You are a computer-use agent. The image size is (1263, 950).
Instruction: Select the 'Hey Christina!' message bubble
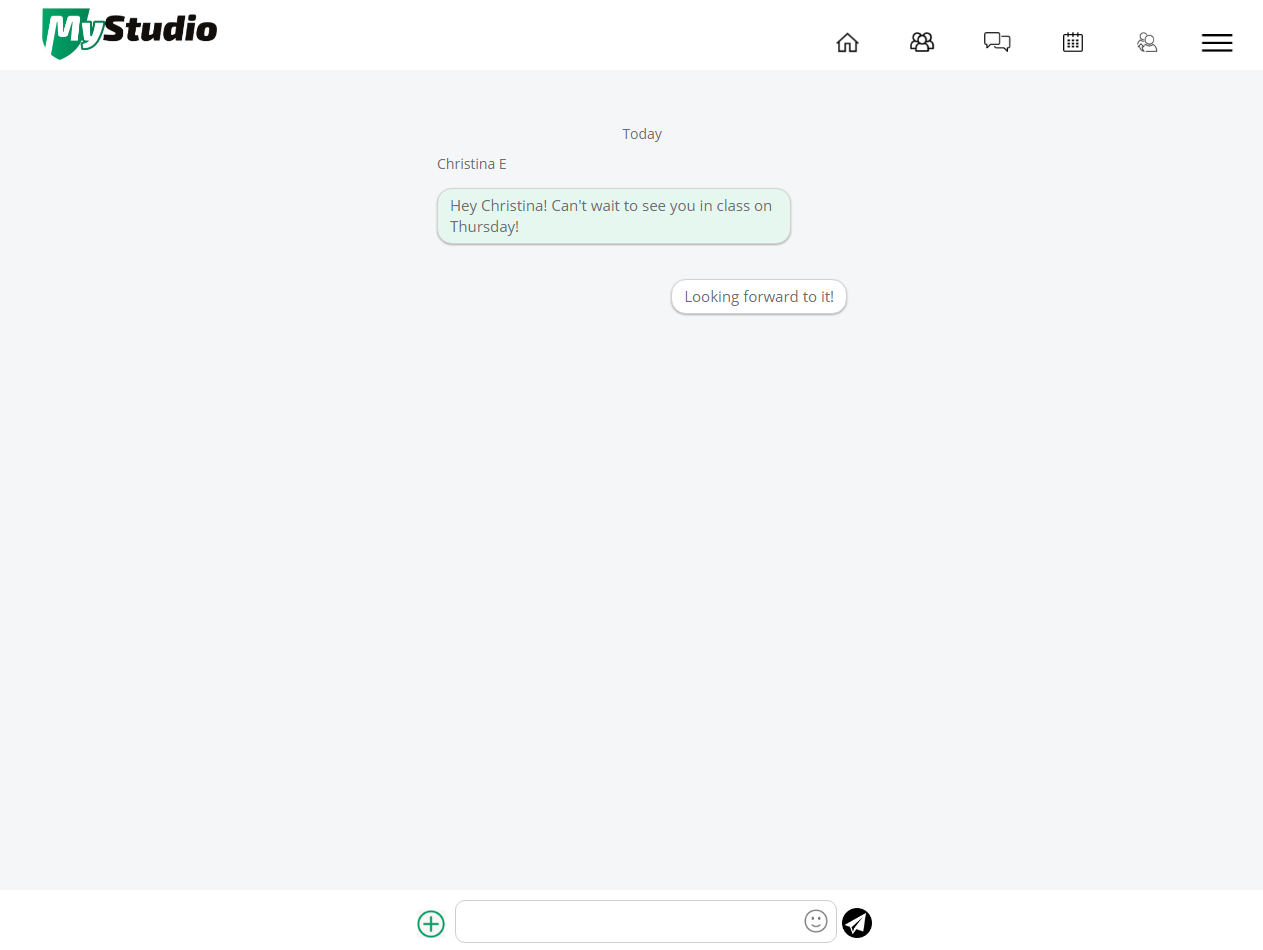tap(614, 216)
